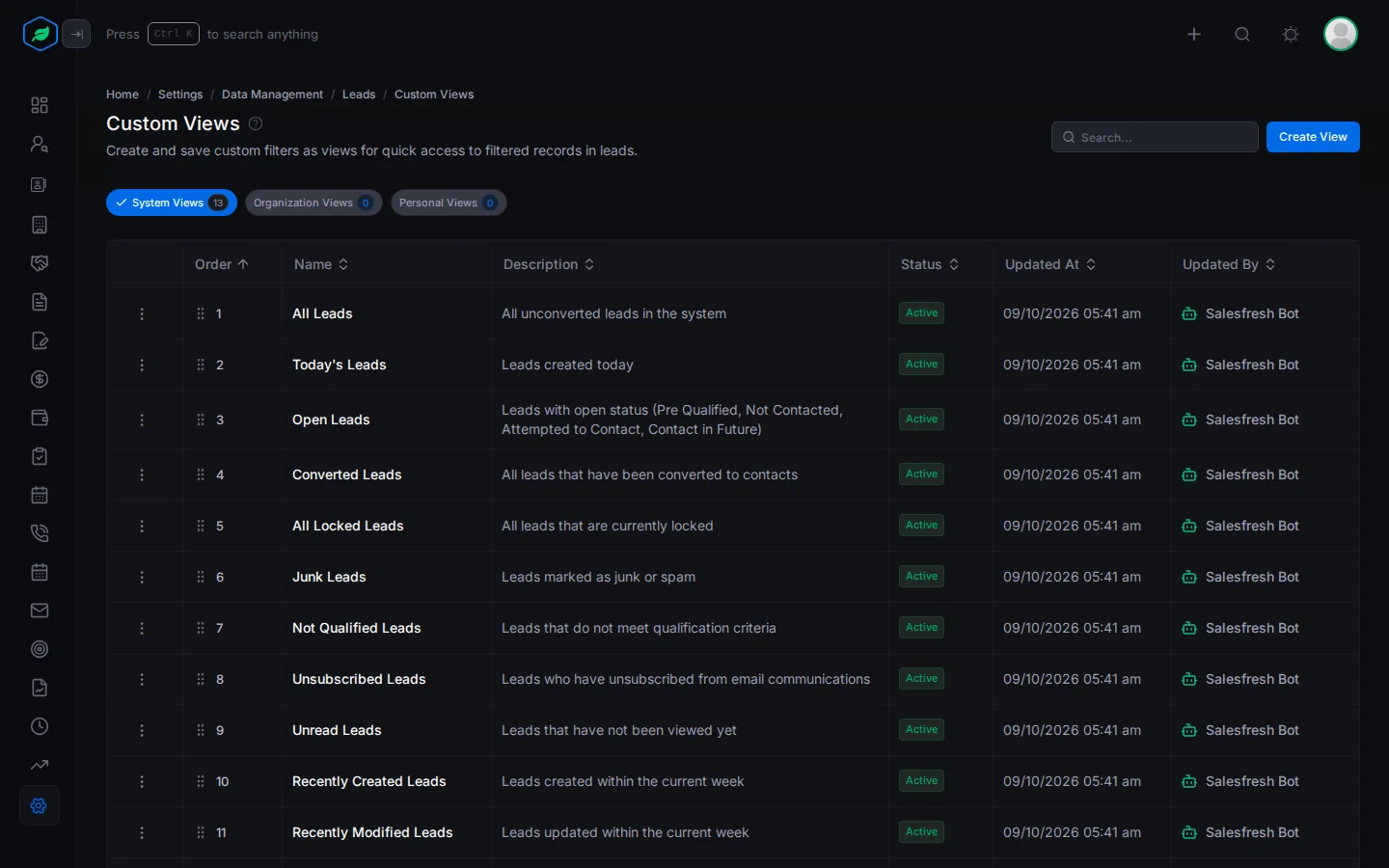The width and height of the screenshot is (1389, 868).
Task: Click the help icon beside Custom Views title
Action: (x=256, y=123)
